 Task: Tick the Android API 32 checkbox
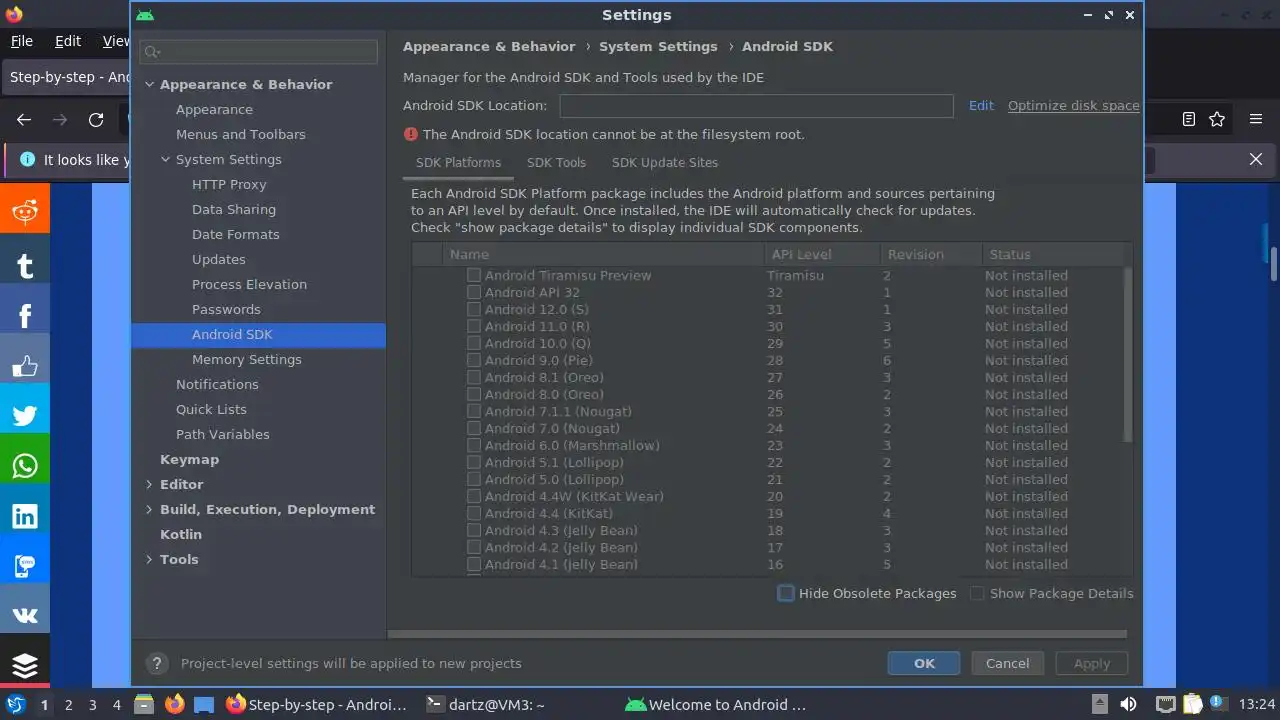(474, 292)
